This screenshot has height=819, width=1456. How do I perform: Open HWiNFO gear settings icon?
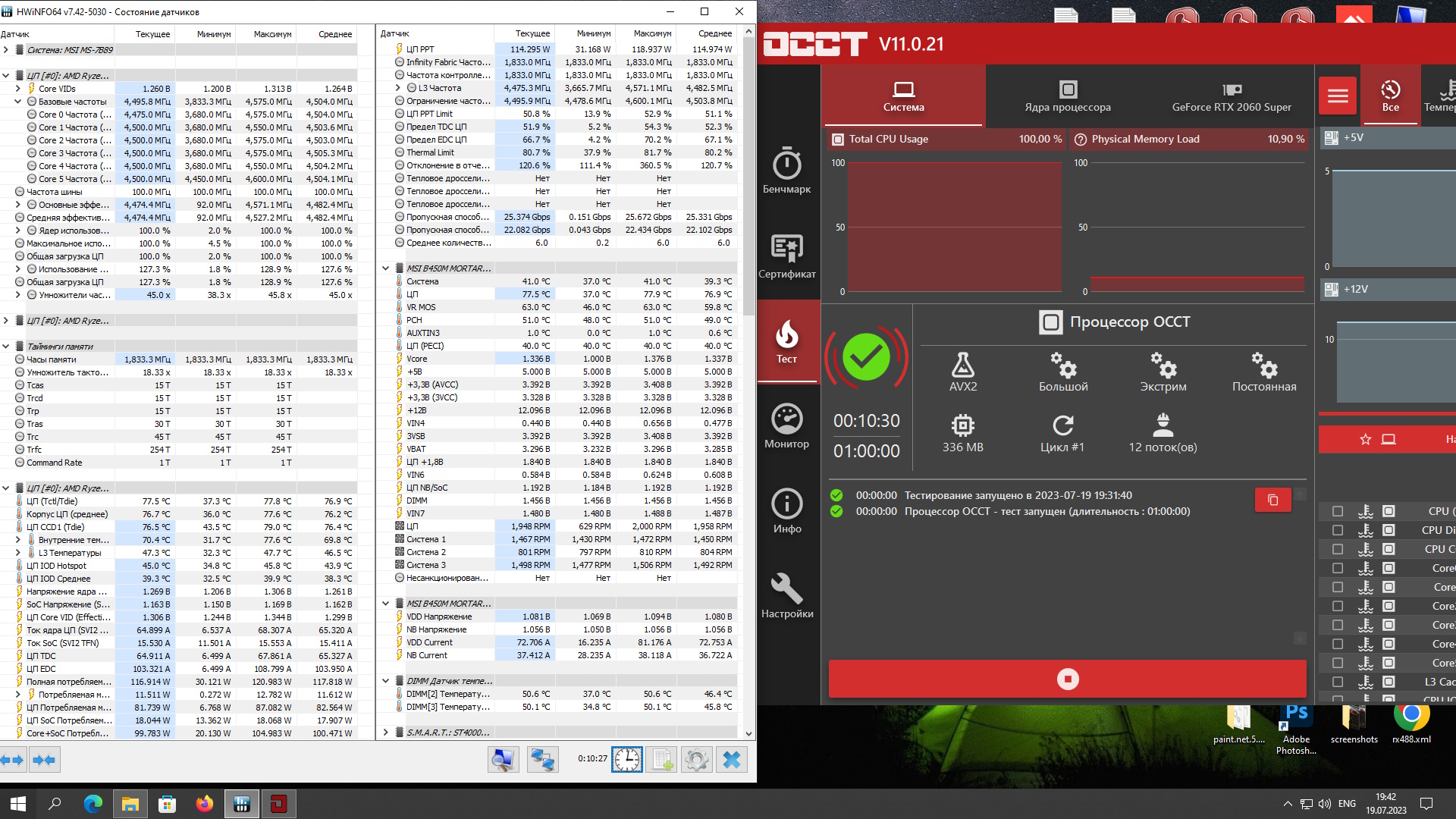tap(695, 759)
